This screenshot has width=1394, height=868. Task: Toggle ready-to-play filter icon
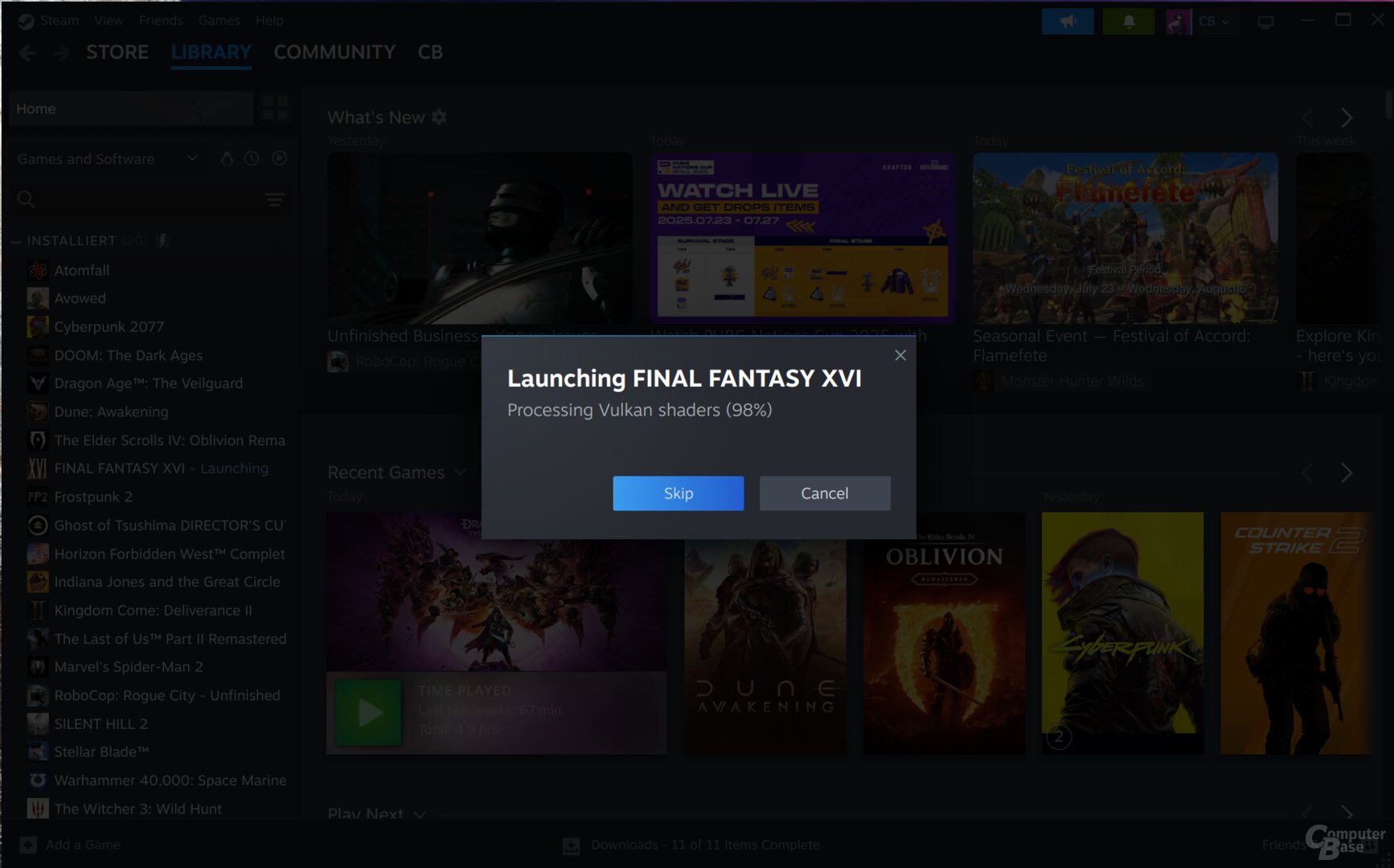[x=279, y=159]
